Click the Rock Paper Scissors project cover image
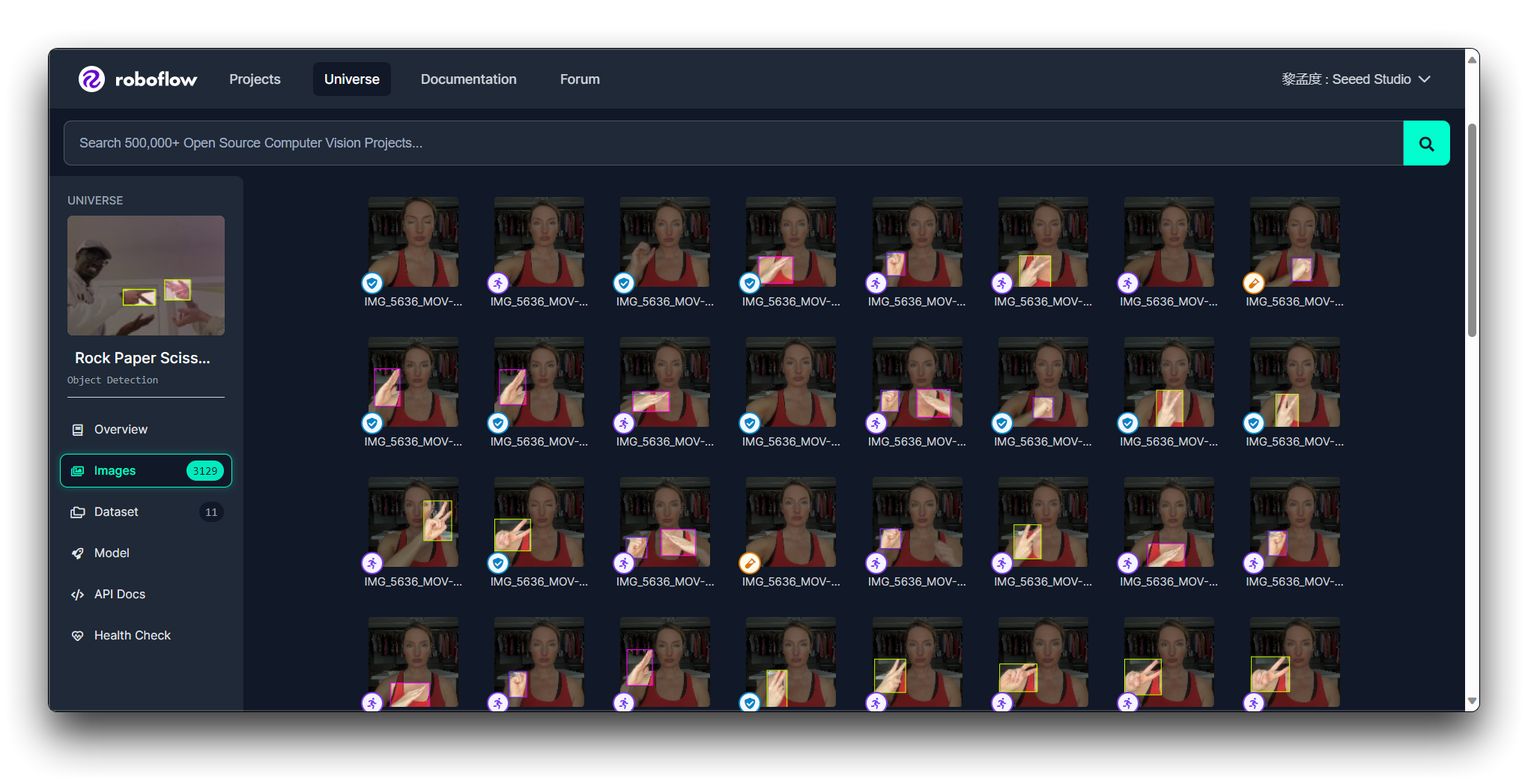Viewport: 1528px width, 784px height. coord(146,276)
